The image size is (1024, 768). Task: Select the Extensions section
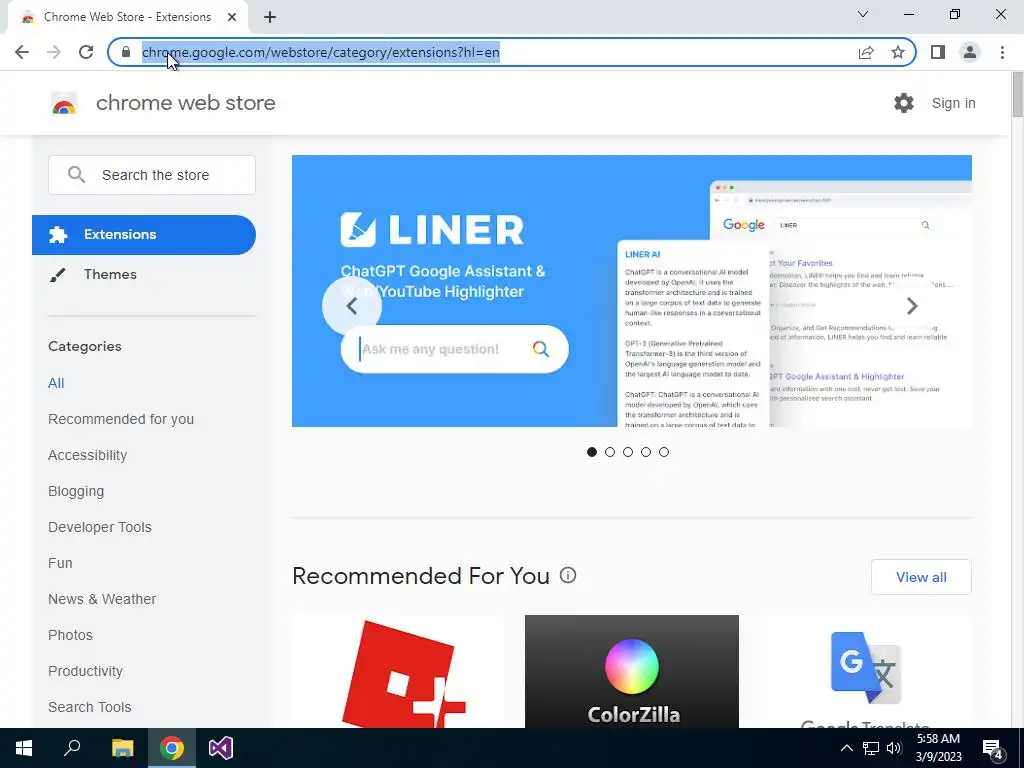click(x=144, y=235)
